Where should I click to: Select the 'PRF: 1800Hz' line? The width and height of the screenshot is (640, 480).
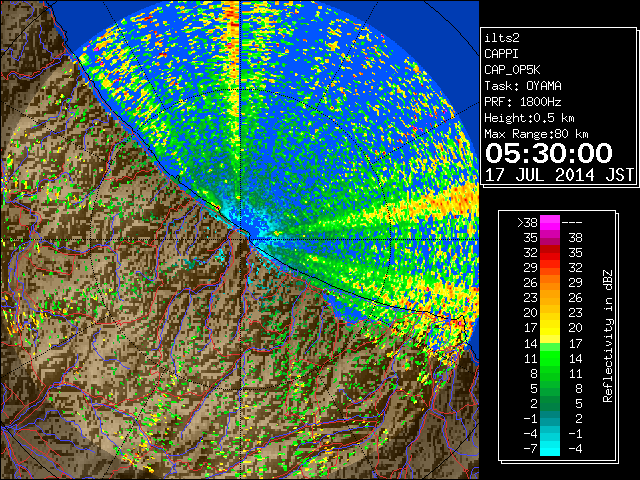coord(523,102)
